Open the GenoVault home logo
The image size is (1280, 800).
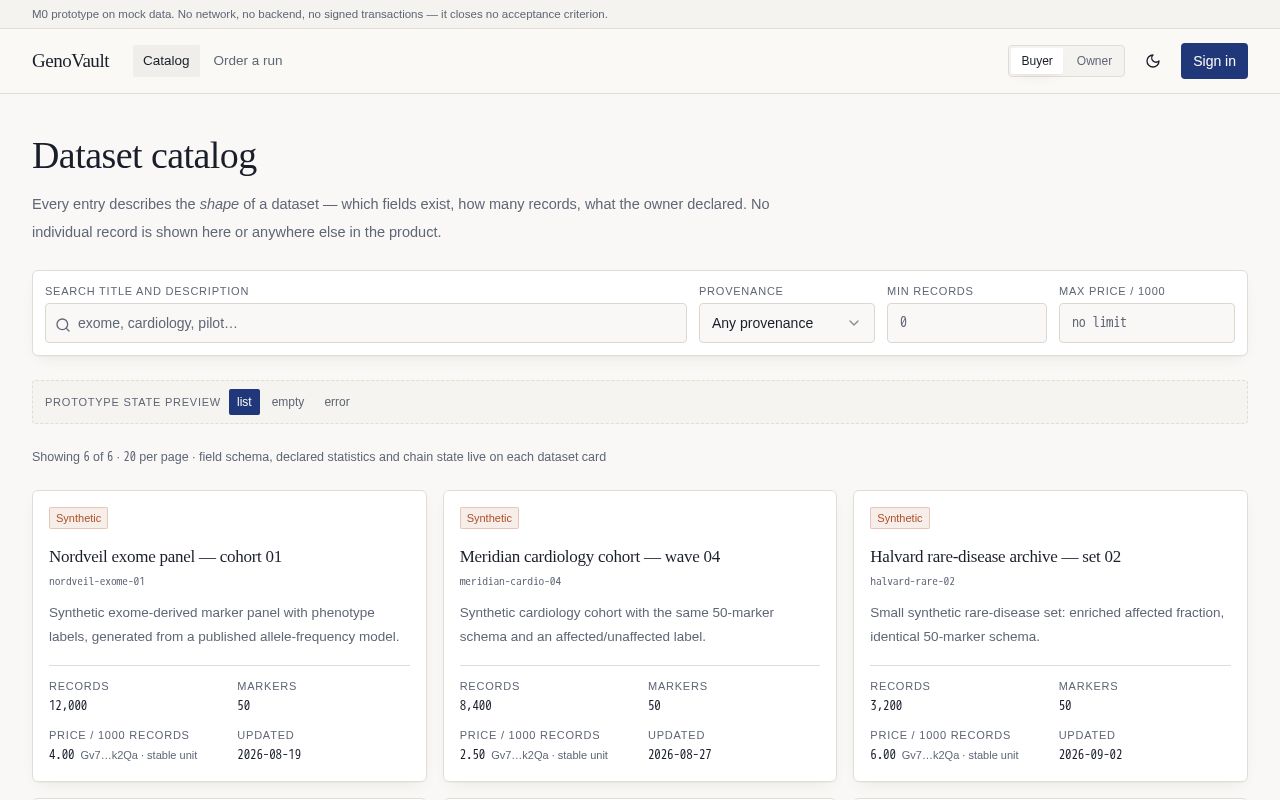point(70,61)
